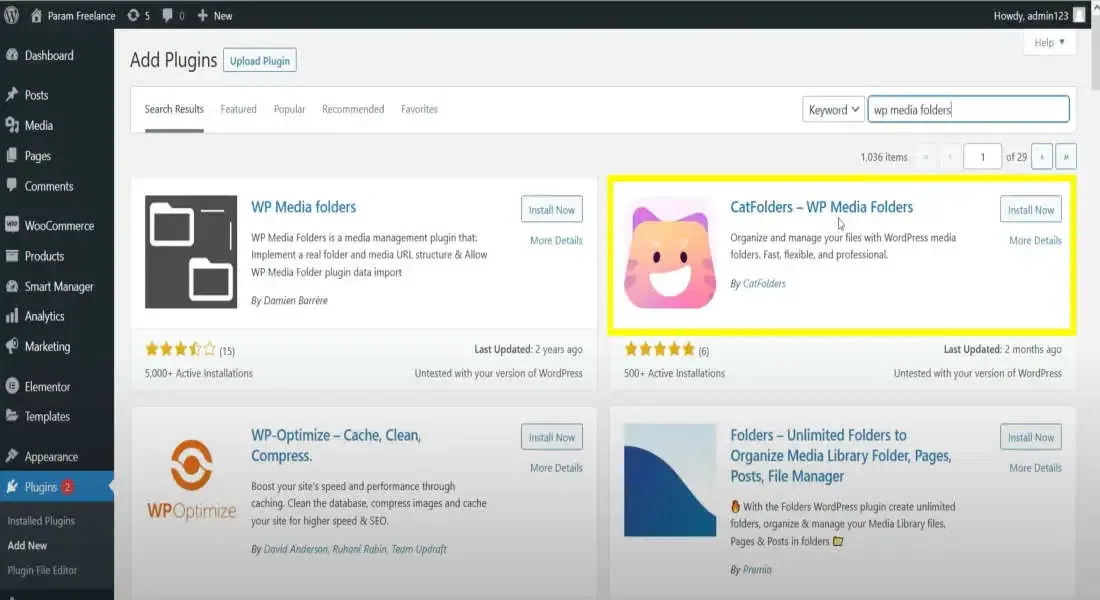
Task: Open More Details for WP-Optimize
Action: pos(556,467)
